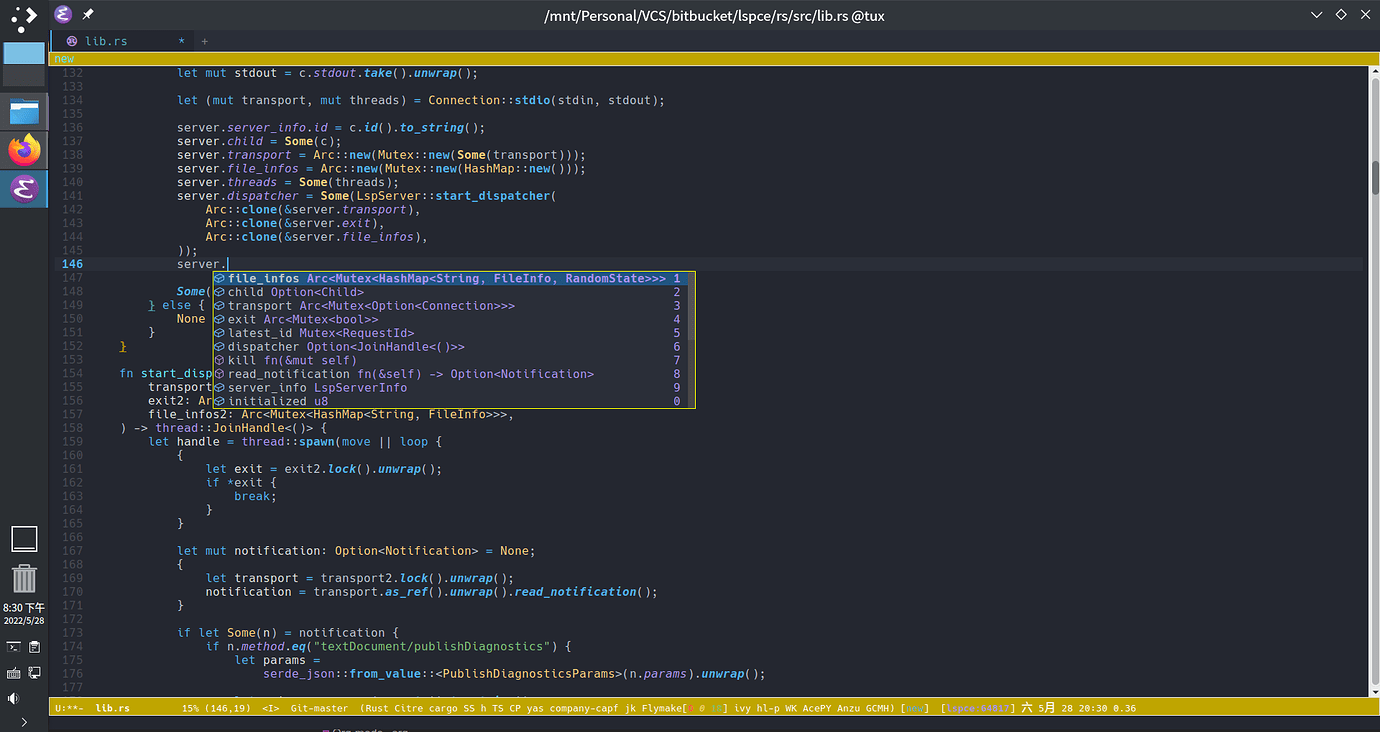Open the trash can in the dock
The image size is (1380, 732).
24,578
